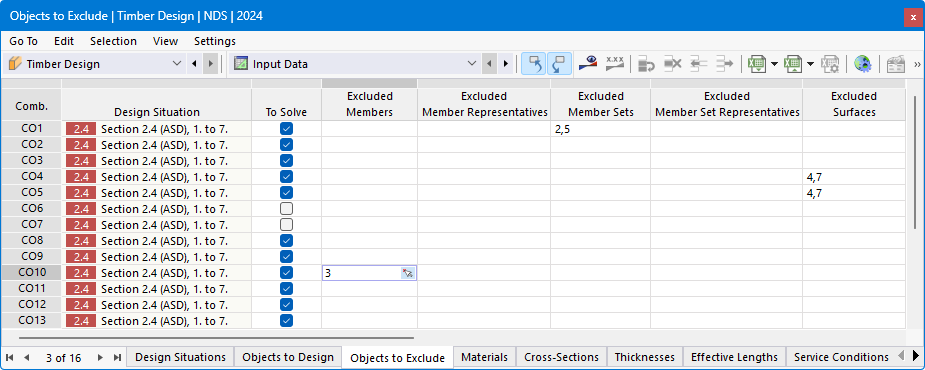
Task: Click the Design Situation cell for CO3
Action: coord(156,161)
